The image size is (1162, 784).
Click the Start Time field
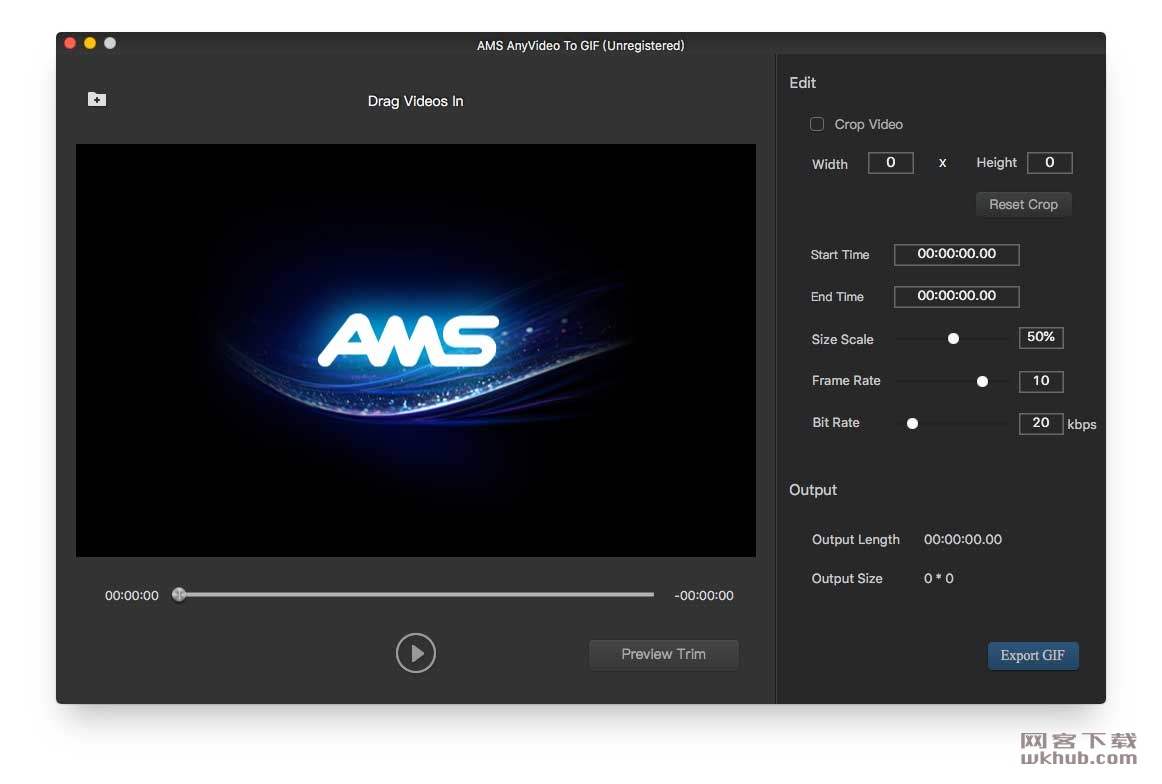pos(957,254)
